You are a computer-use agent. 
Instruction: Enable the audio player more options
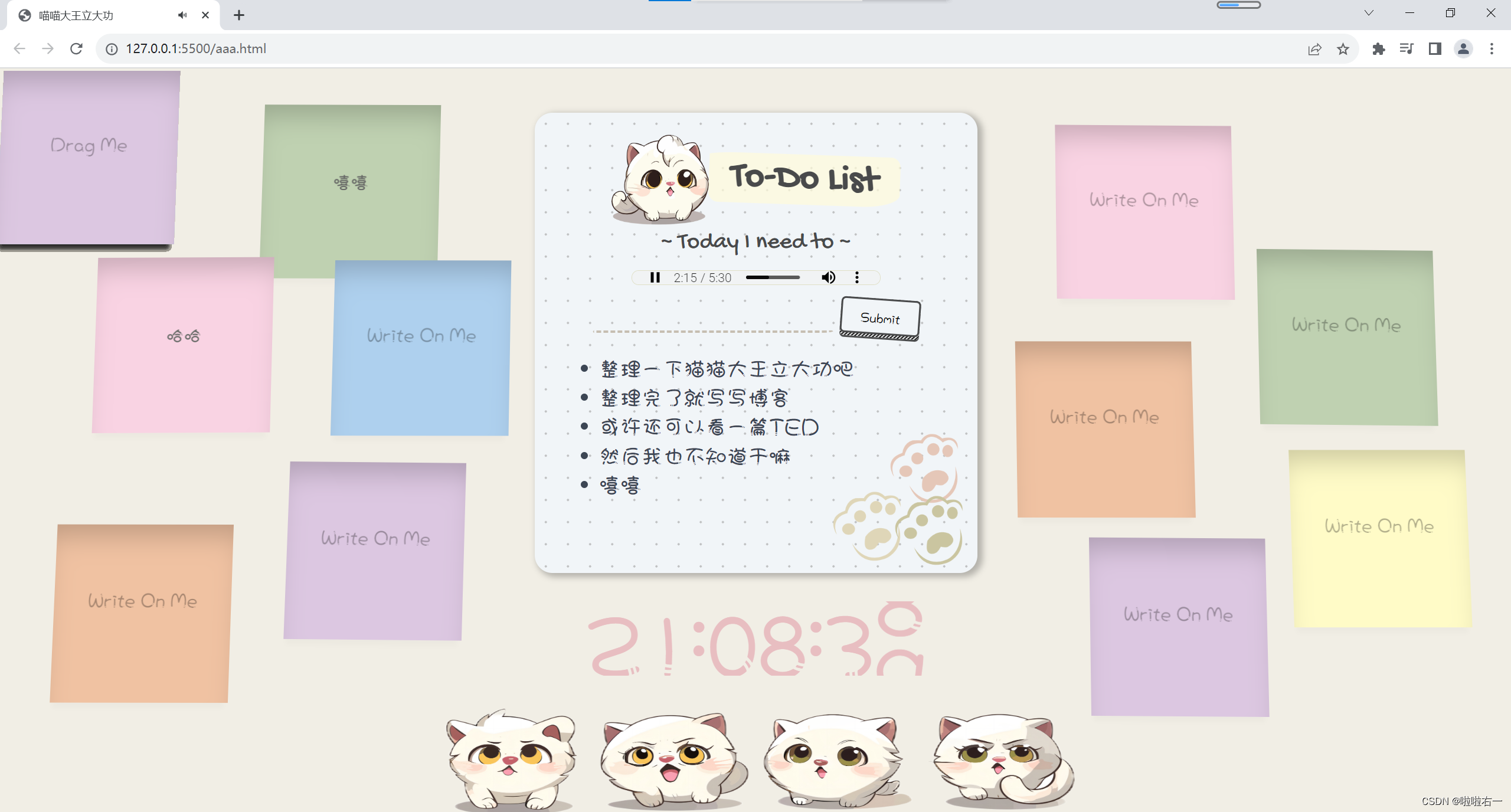click(856, 278)
